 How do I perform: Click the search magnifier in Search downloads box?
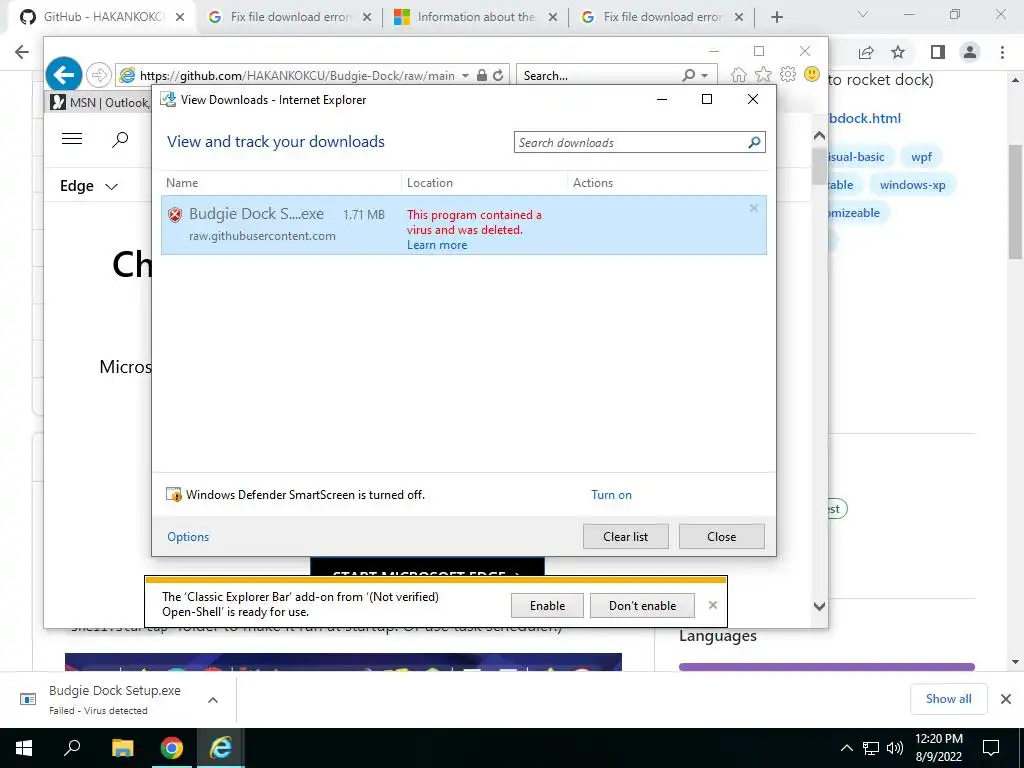click(754, 142)
